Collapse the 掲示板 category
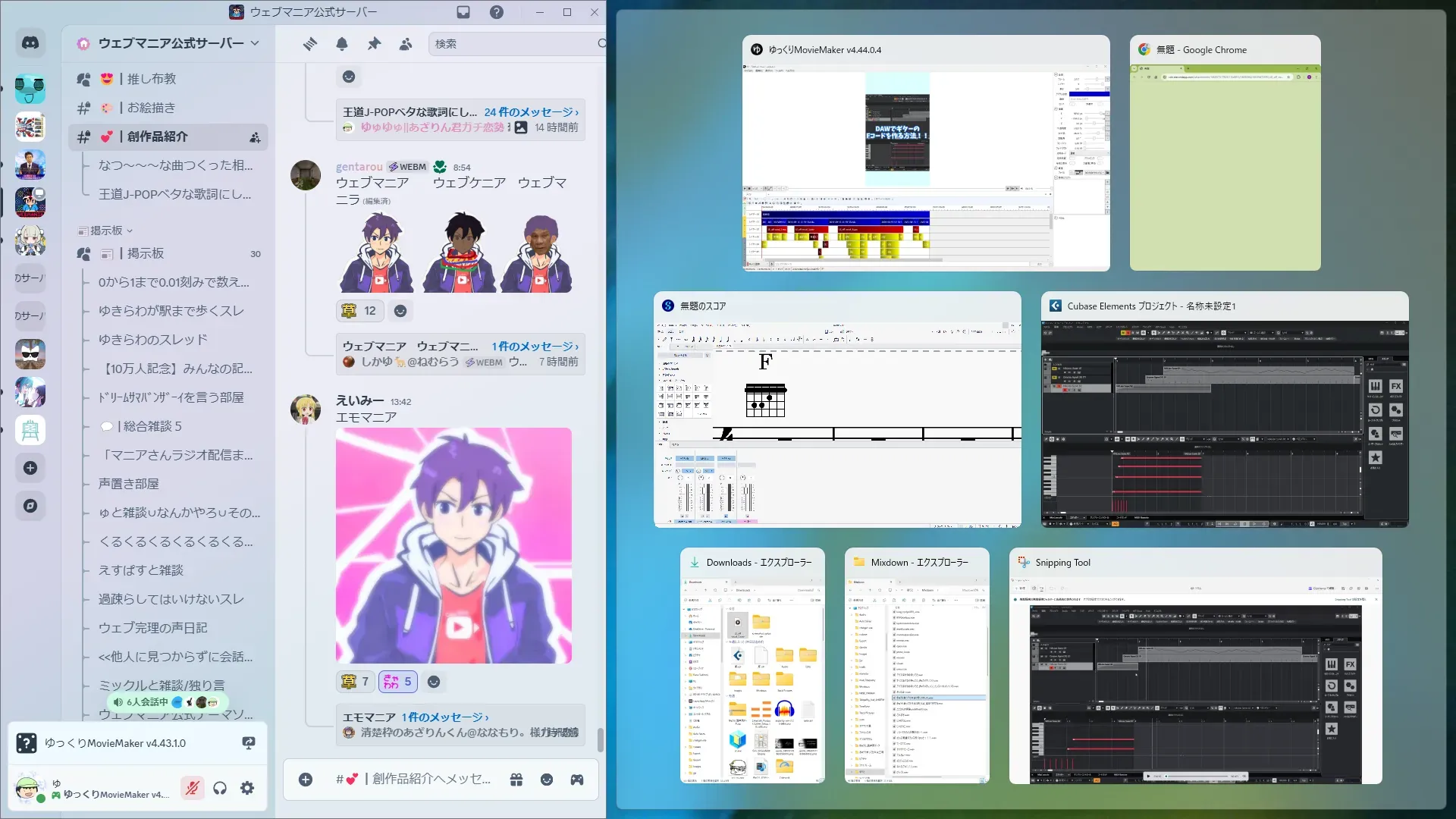 pos(107,231)
